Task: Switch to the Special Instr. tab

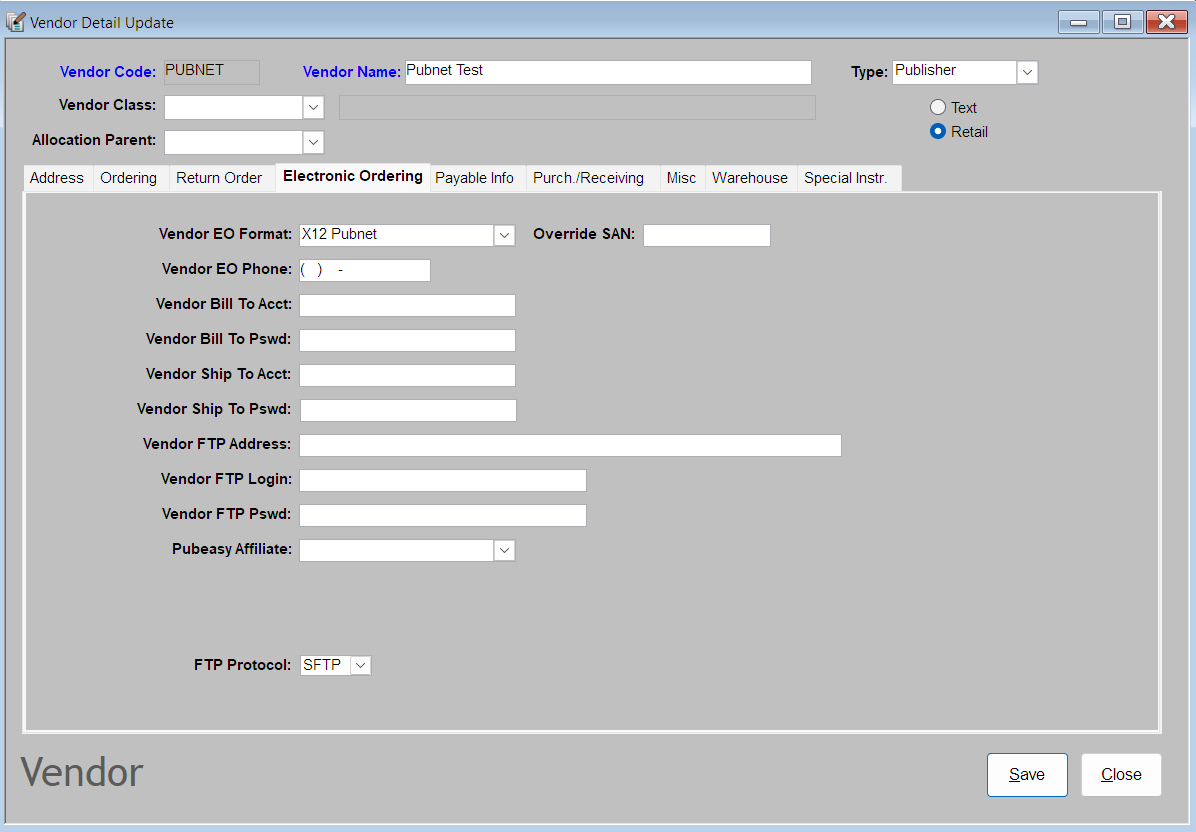Action: [x=847, y=178]
